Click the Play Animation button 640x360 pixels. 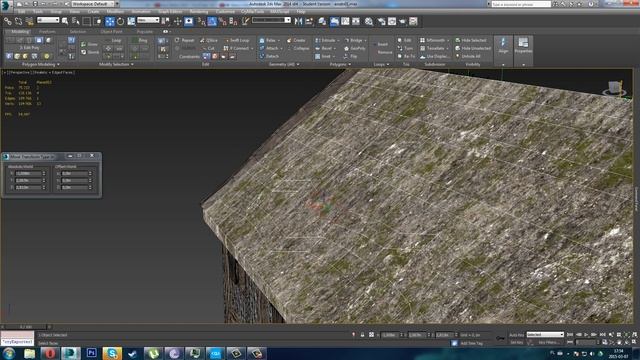coord(586,335)
